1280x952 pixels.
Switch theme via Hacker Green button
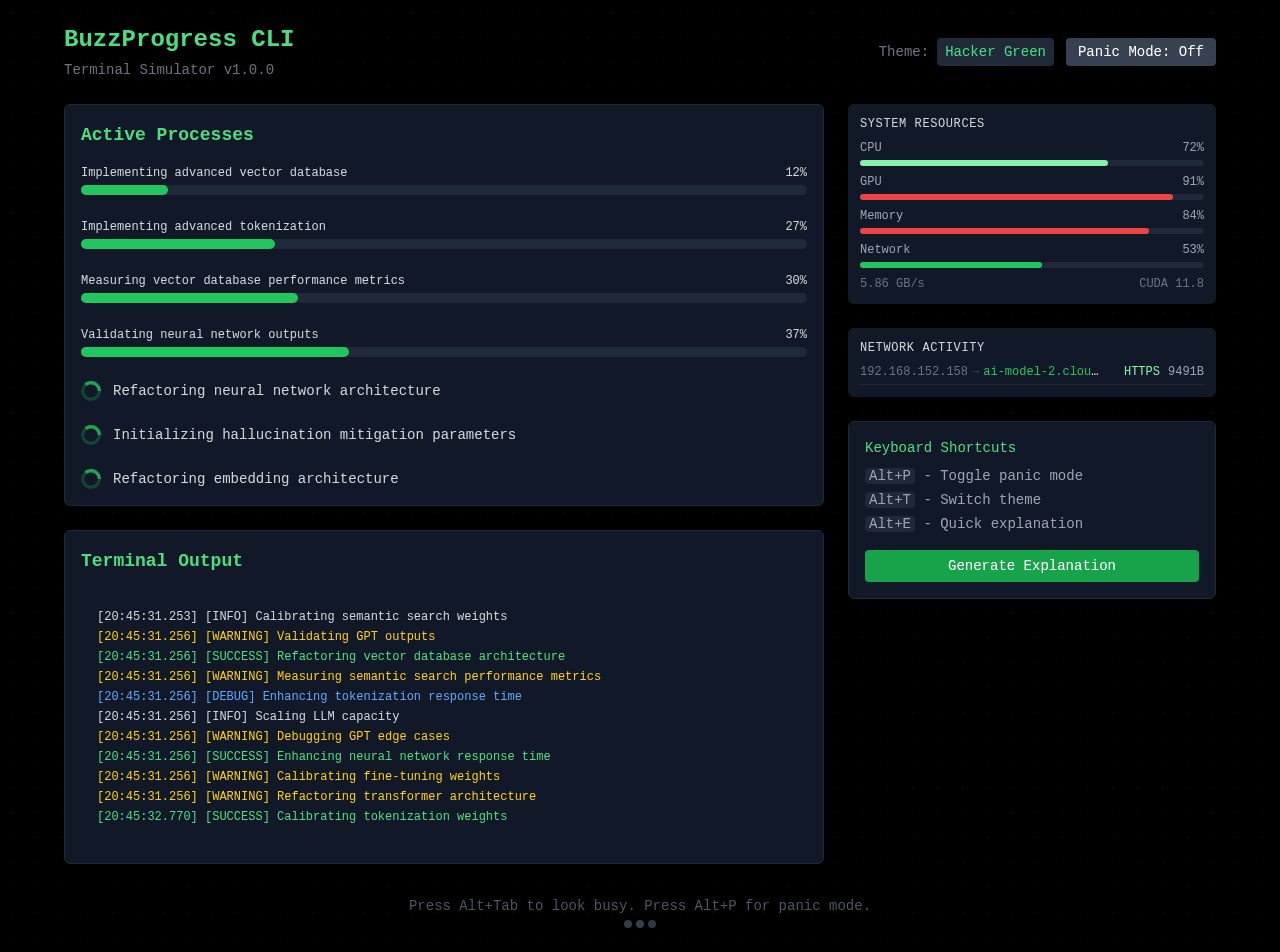[x=995, y=52]
